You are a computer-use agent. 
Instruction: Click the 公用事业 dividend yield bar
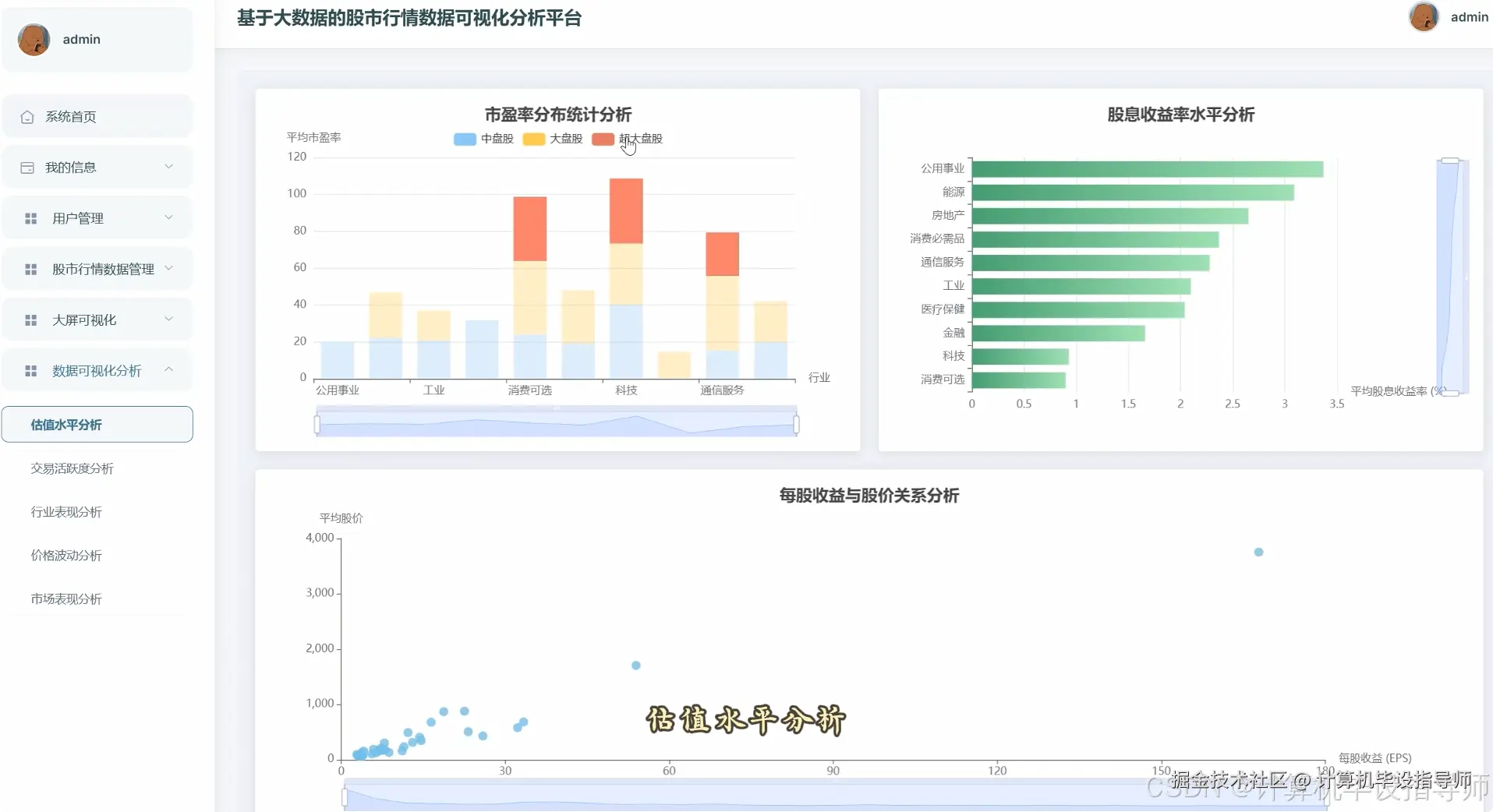[x=1148, y=169]
